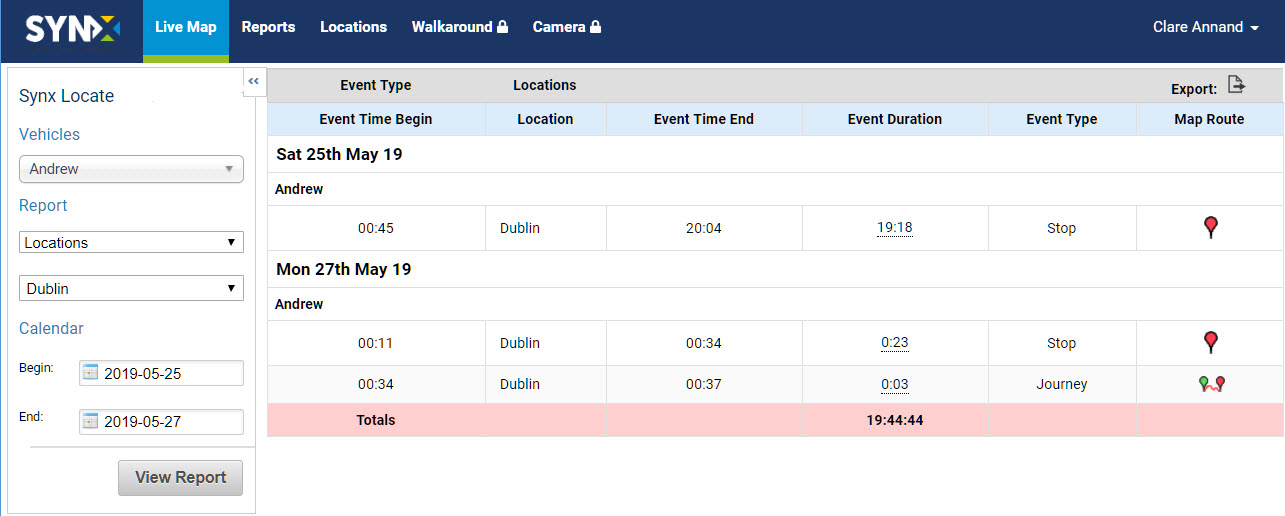Click the Export report icon
The height and width of the screenshot is (516, 1285).
click(x=1236, y=85)
